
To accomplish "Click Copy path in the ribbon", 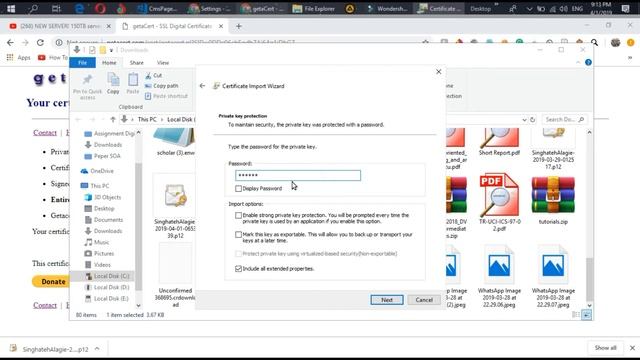I will coord(162,86).
